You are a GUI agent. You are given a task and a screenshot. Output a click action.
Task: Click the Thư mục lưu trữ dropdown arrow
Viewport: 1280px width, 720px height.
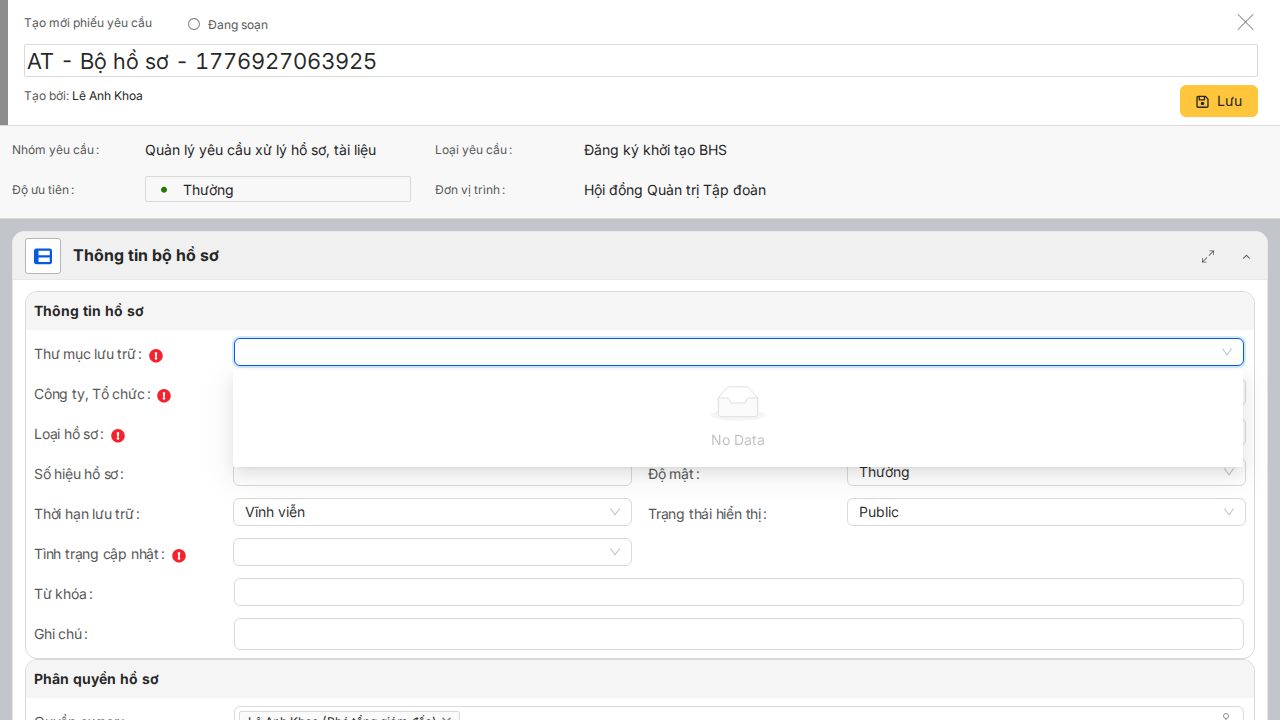click(x=1227, y=352)
